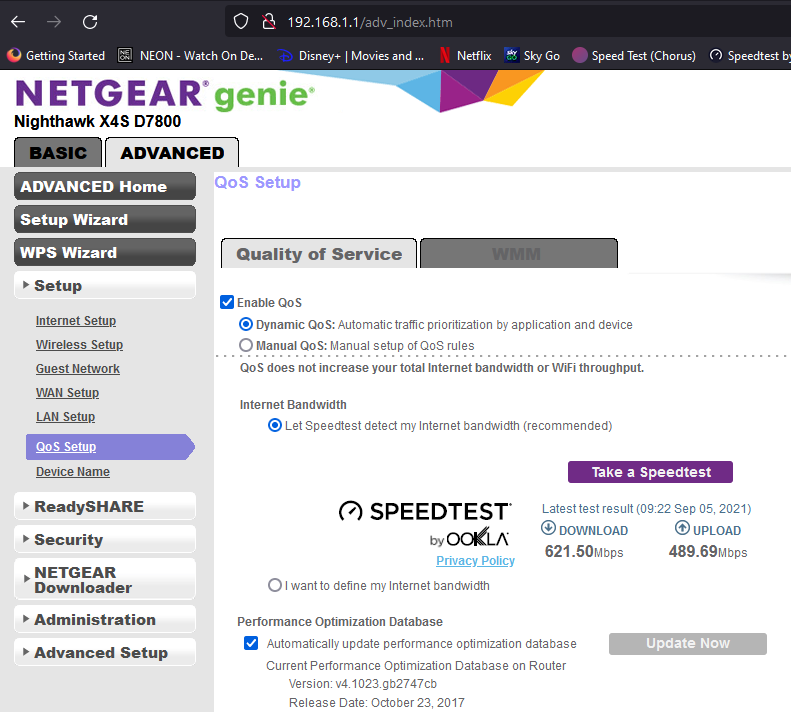Open the Privacy Policy link
This screenshot has height=712, width=791.
[x=475, y=561]
